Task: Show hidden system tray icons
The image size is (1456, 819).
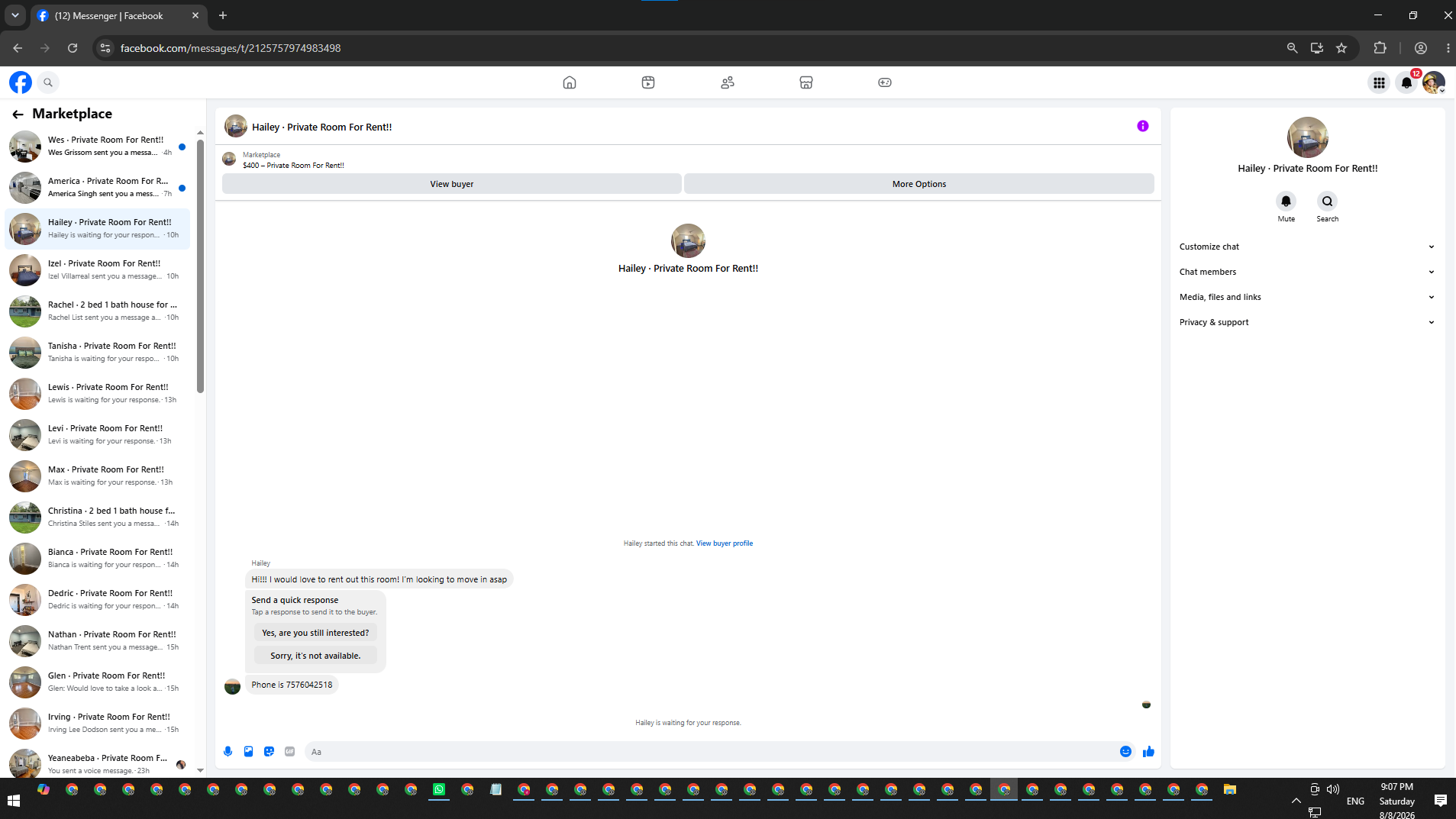Action: [x=1296, y=801]
